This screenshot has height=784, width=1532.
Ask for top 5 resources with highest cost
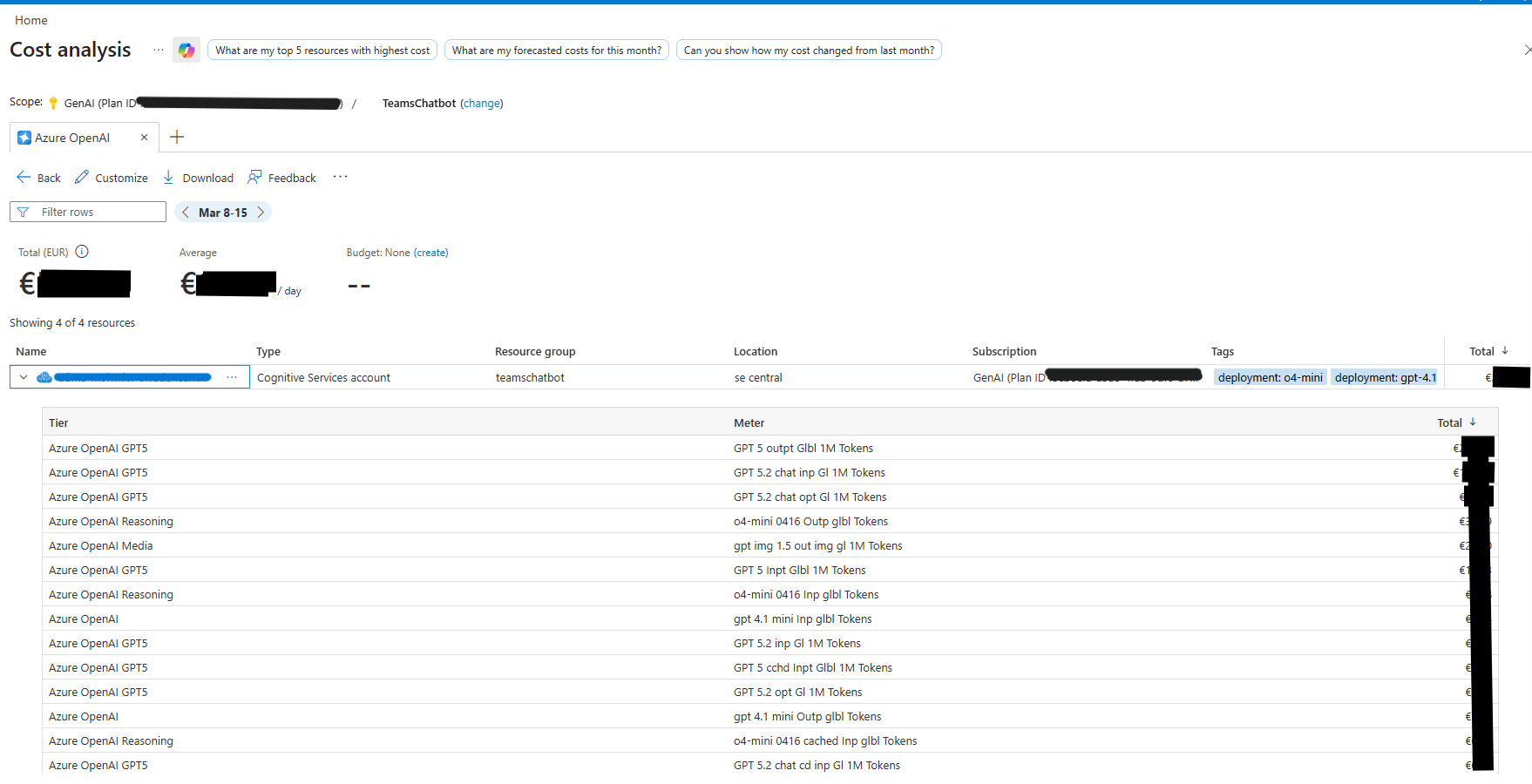coord(322,51)
